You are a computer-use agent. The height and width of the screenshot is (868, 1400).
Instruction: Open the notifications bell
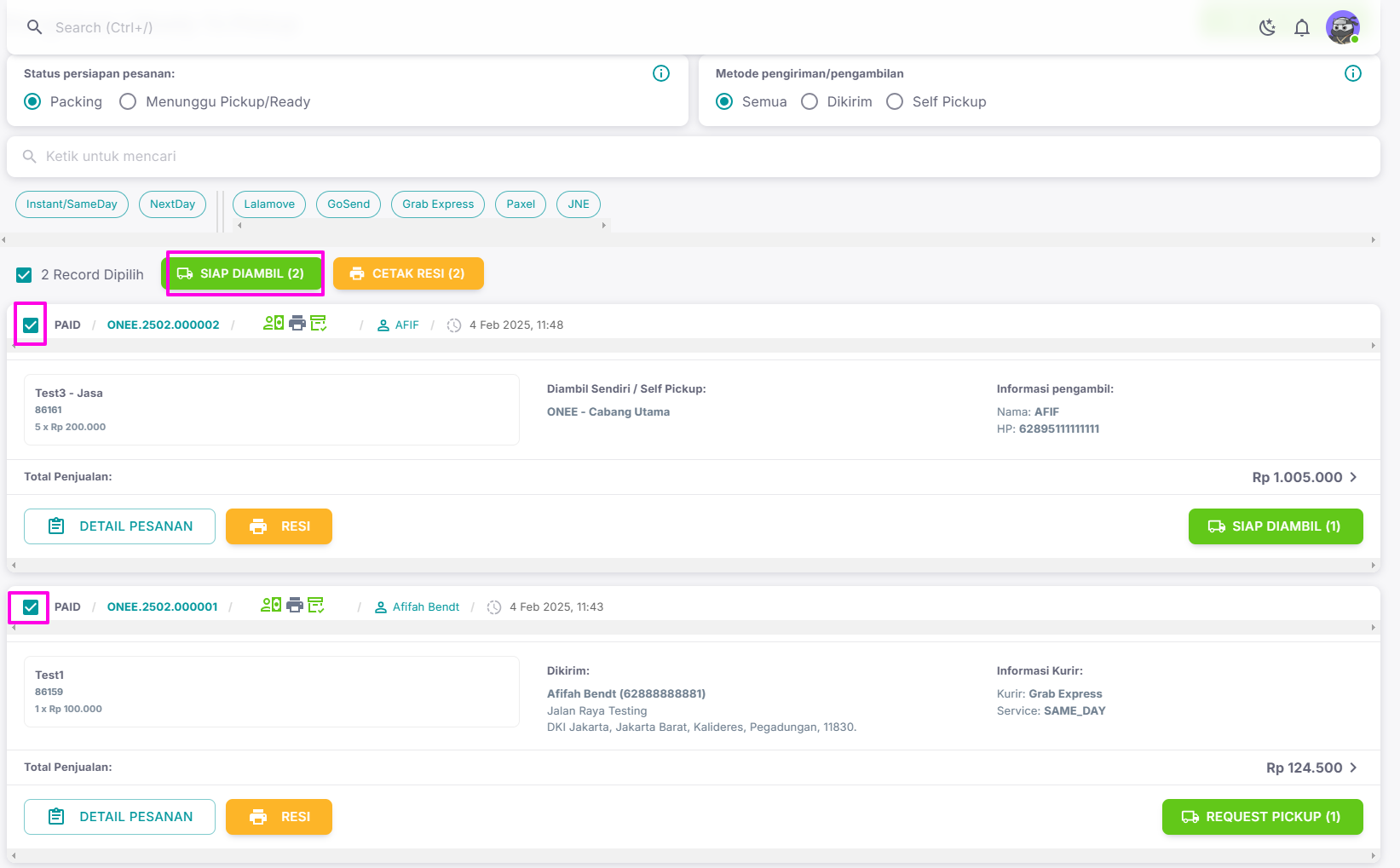coord(1301,27)
